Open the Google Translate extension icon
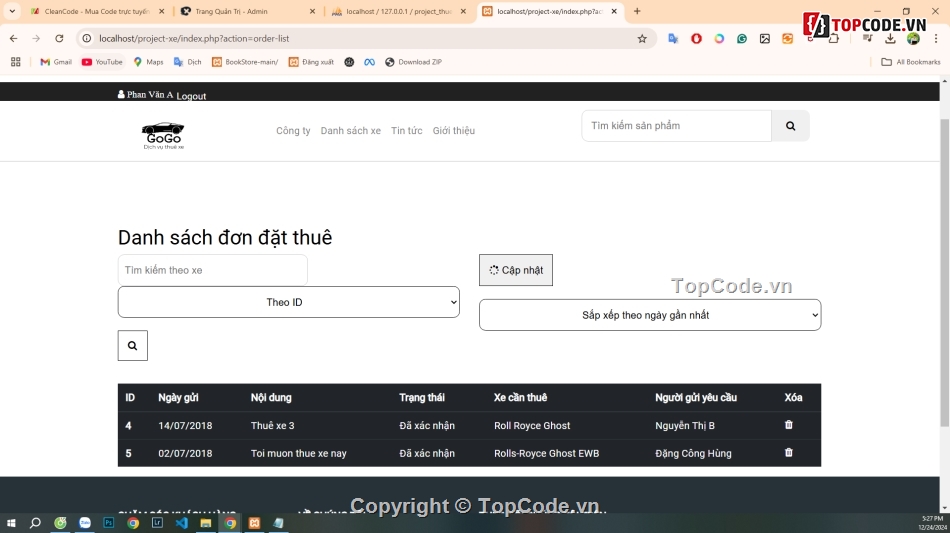The width and height of the screenshot is (950, 533). [673, 39]
